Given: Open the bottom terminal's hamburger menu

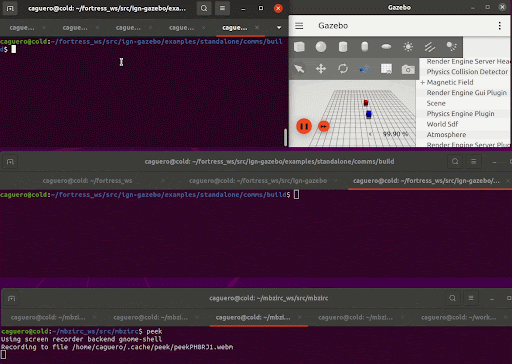Looking at the screenshot, I should 471,298.
